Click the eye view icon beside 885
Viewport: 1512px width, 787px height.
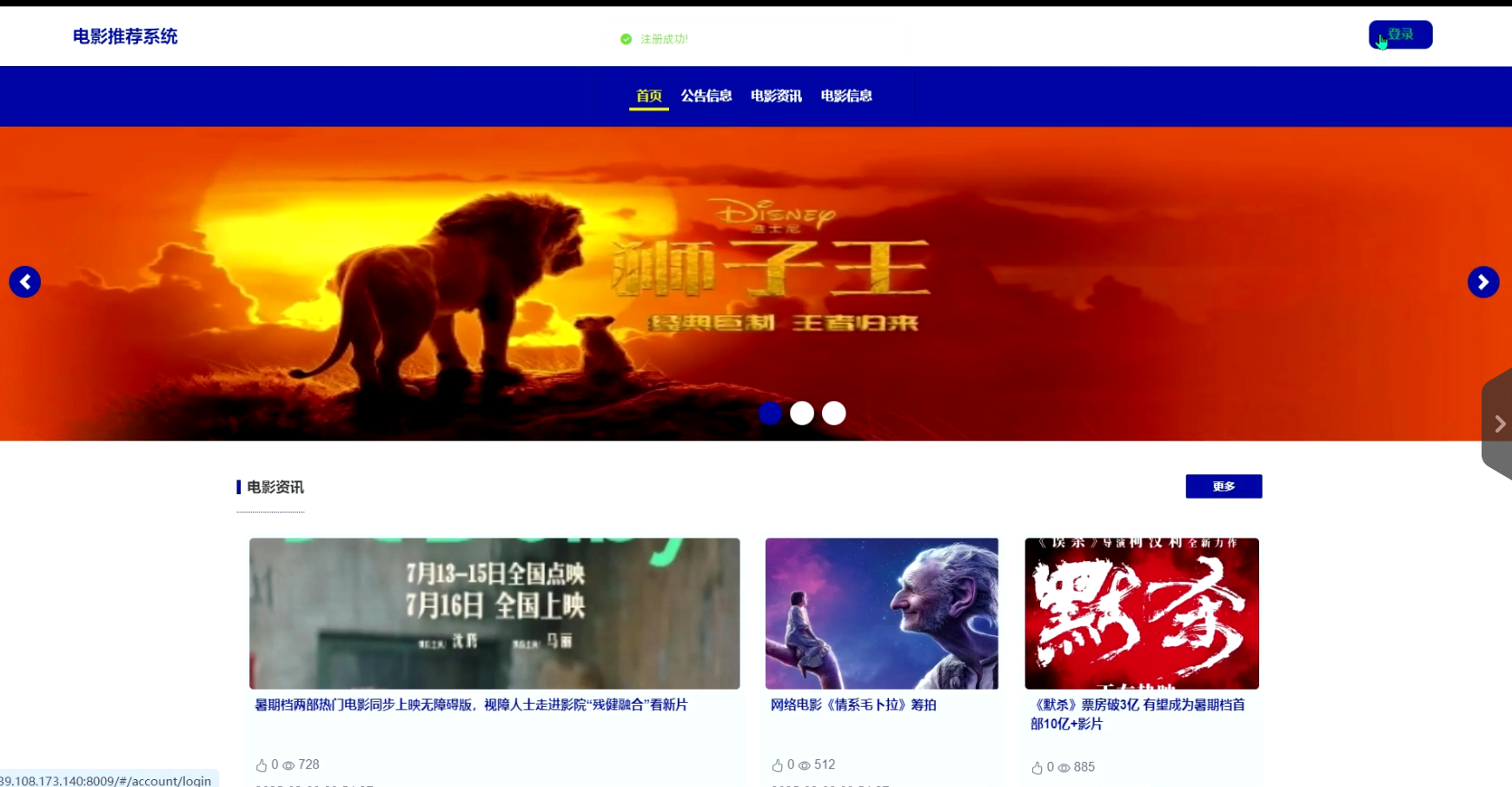[x=1064, y=768]
